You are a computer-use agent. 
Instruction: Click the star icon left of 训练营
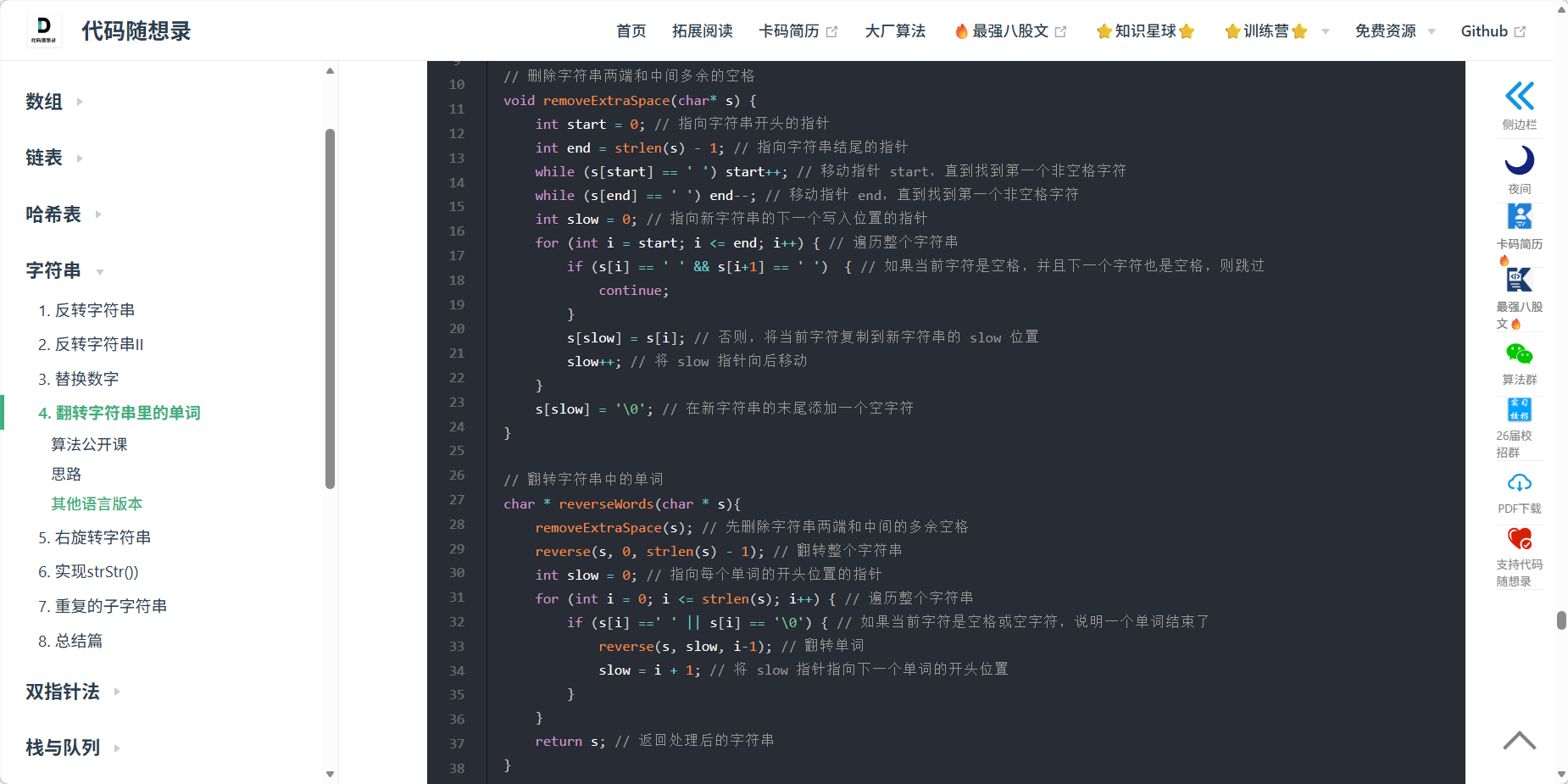click(1232, 31)
